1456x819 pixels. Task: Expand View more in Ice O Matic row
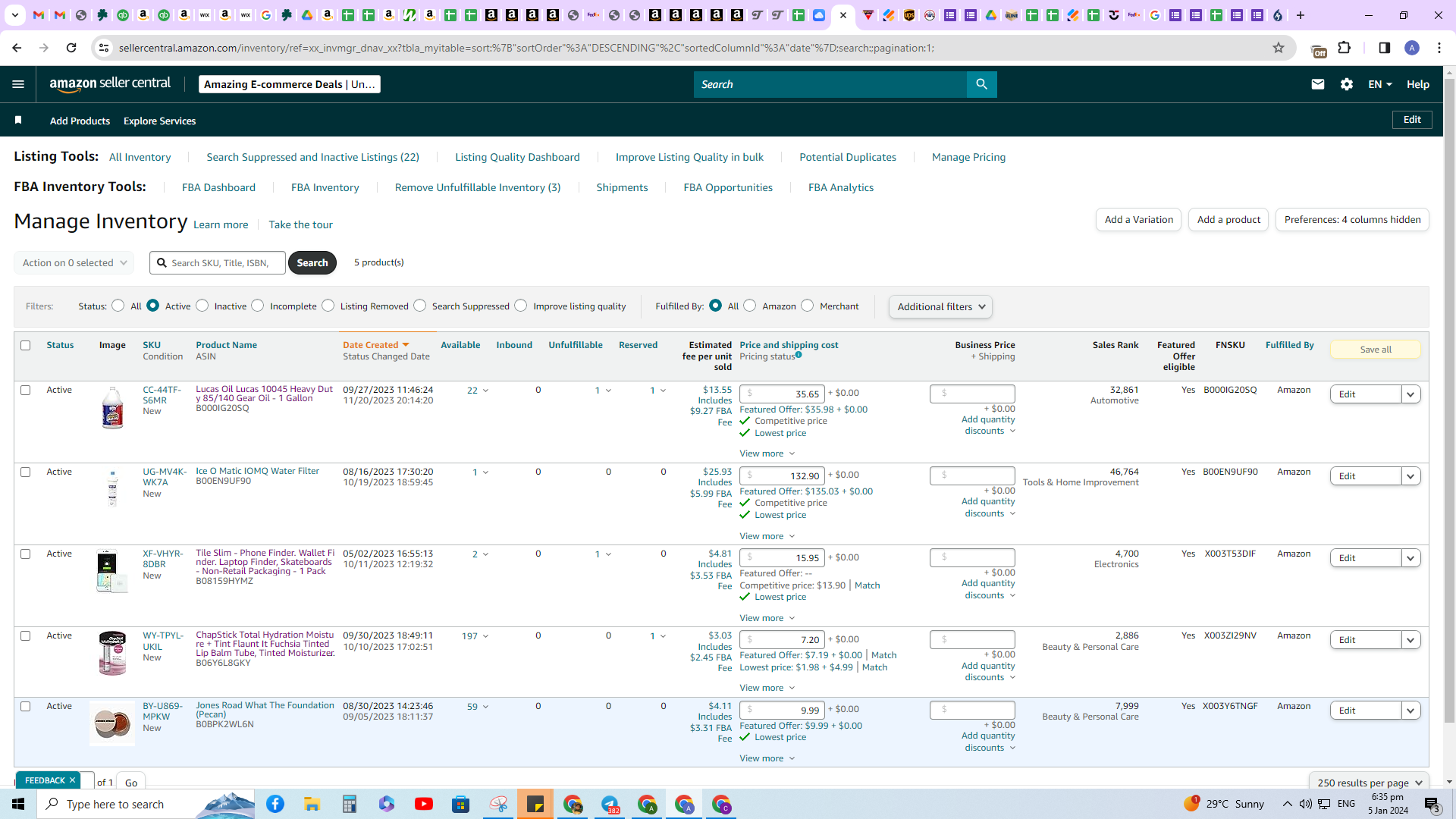coord(767,536)
